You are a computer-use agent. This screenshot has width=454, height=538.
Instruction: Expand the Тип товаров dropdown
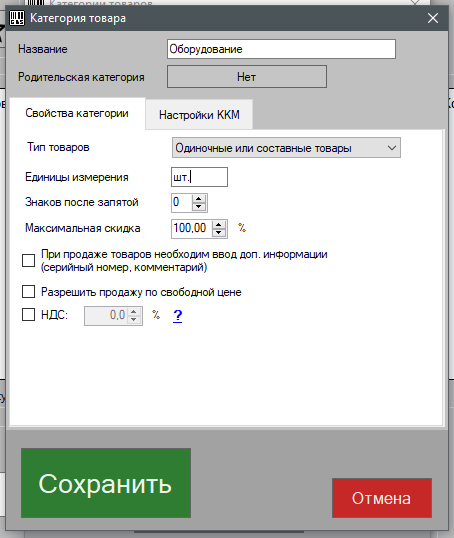pos(286,148)
